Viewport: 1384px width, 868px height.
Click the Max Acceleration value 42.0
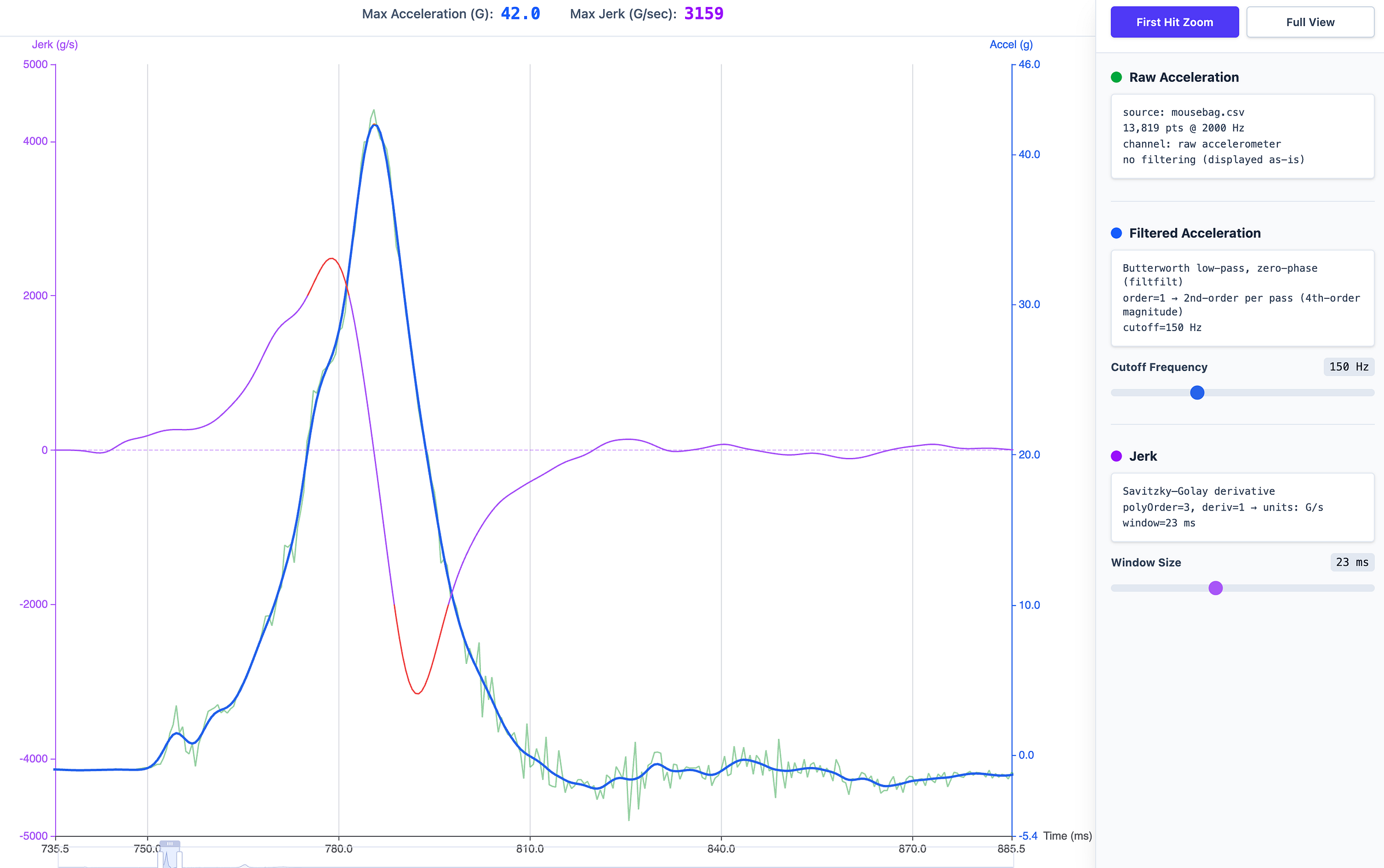tap(520, 14)
